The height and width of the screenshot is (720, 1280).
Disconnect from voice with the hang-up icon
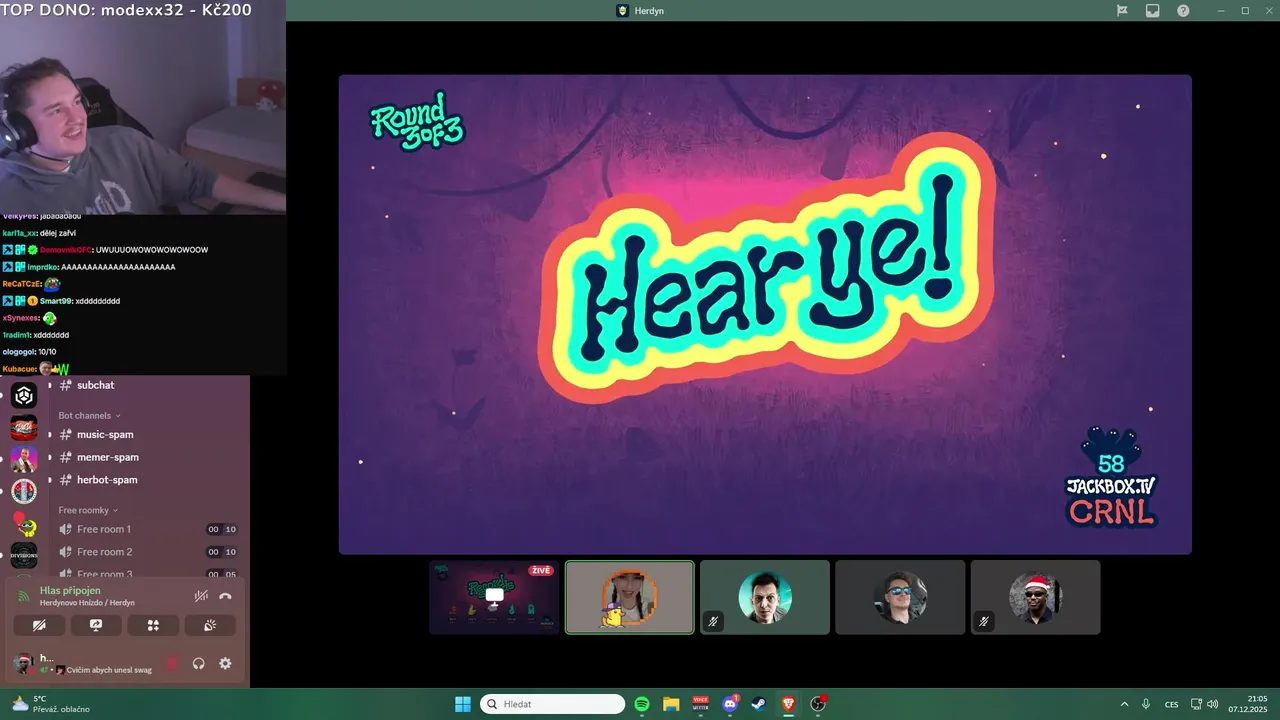(225, 596)
